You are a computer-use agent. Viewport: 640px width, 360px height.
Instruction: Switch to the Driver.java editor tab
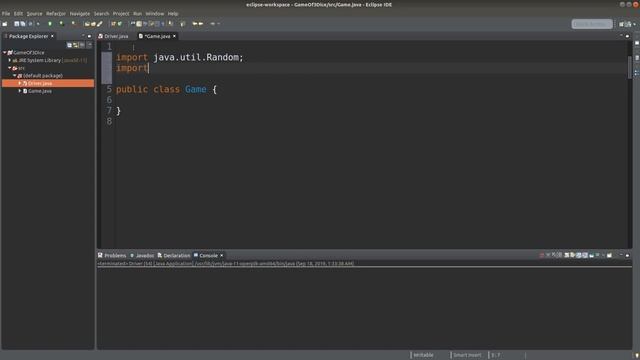pos(113,36)
